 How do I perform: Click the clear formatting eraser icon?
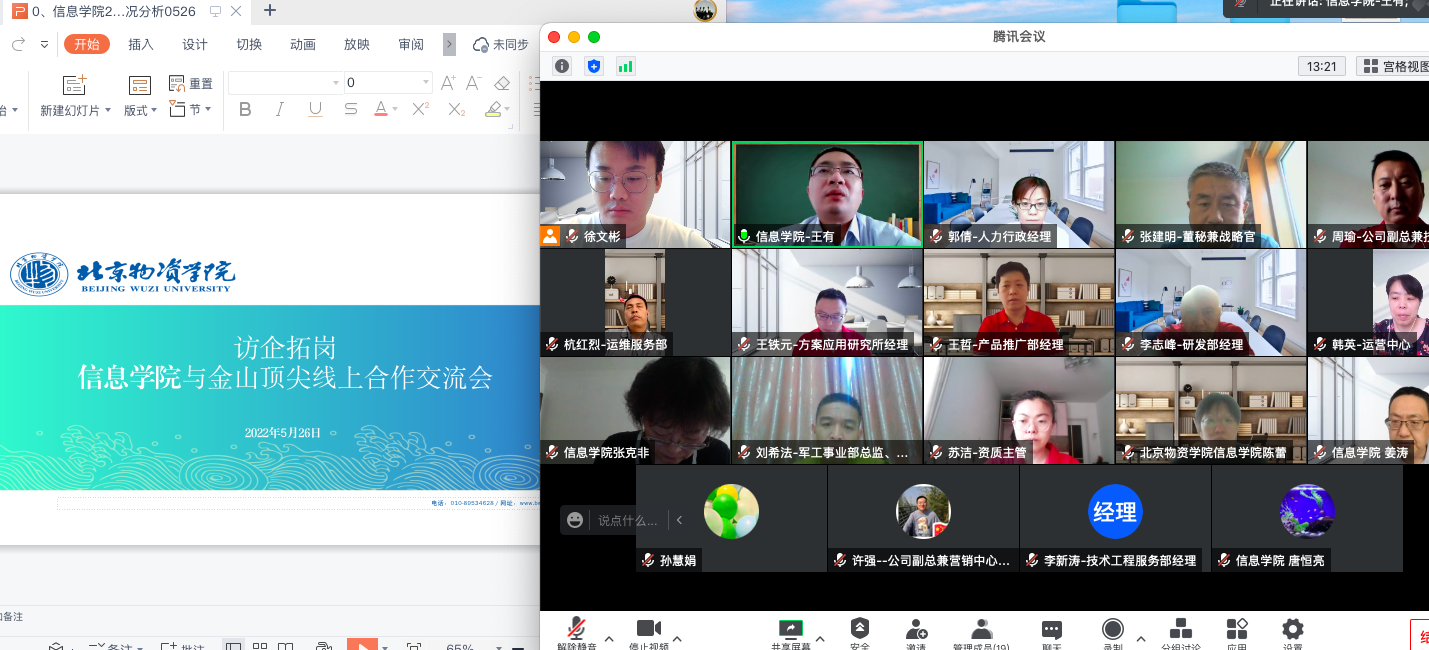(x=502, y=83)
